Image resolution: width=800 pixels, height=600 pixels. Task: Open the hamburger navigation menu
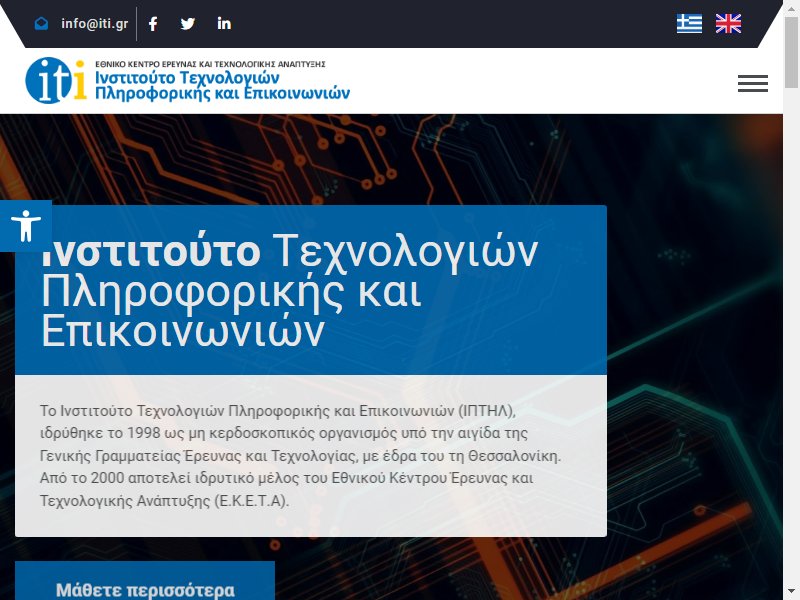(x=753, y=83)
